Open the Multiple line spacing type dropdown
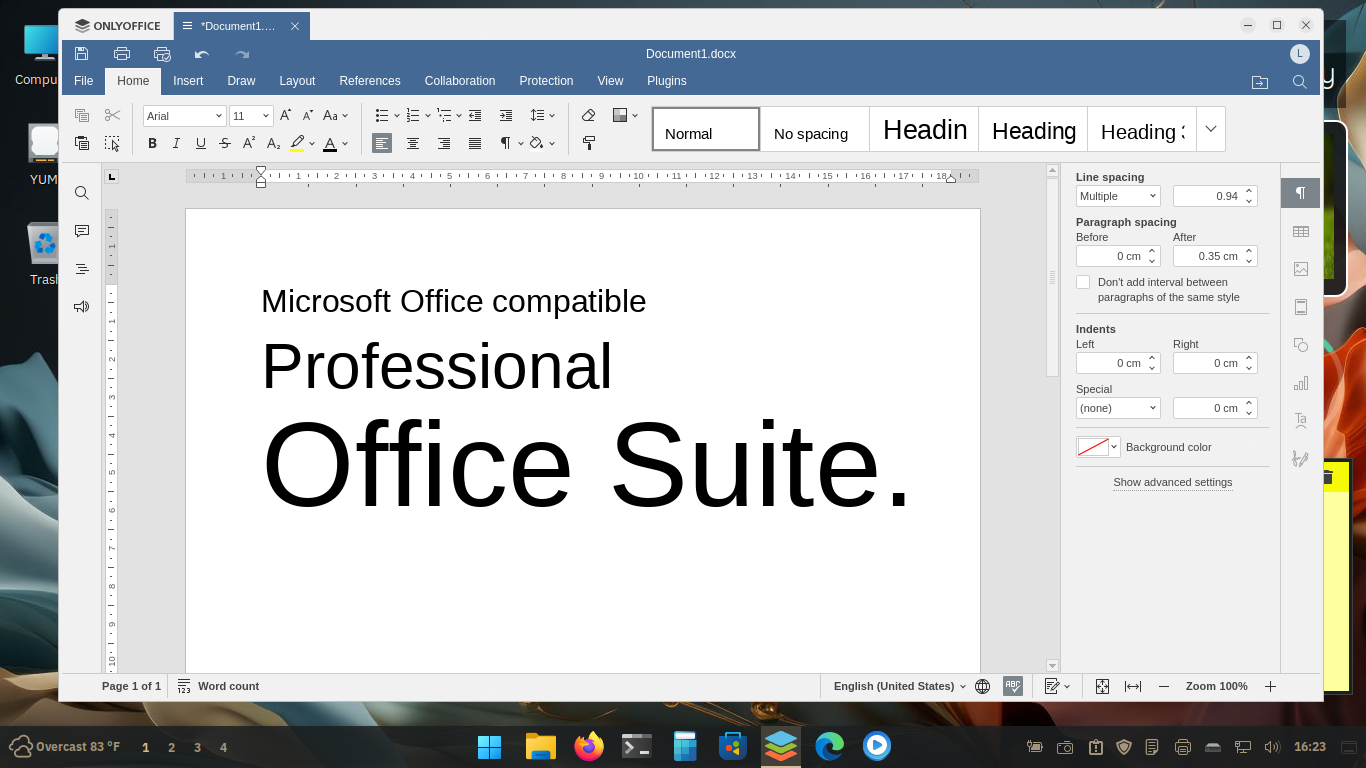The width and height of the screenshot is (1366, 768). tap(1118, 196)
